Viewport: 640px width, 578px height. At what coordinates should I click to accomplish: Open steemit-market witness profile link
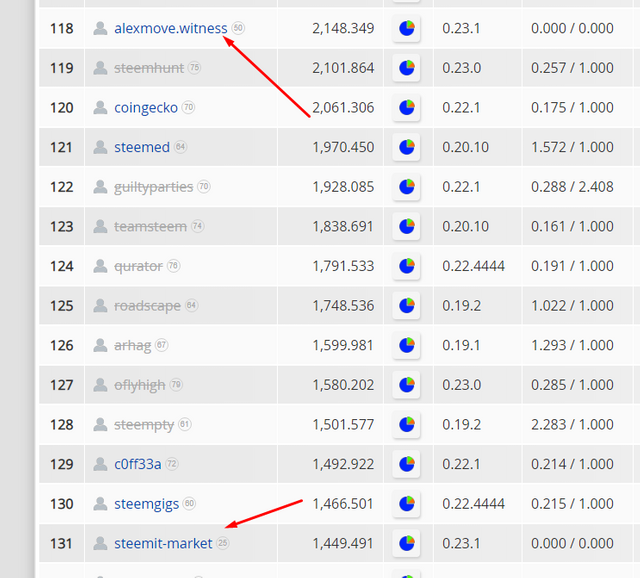(x=163, y=543)
